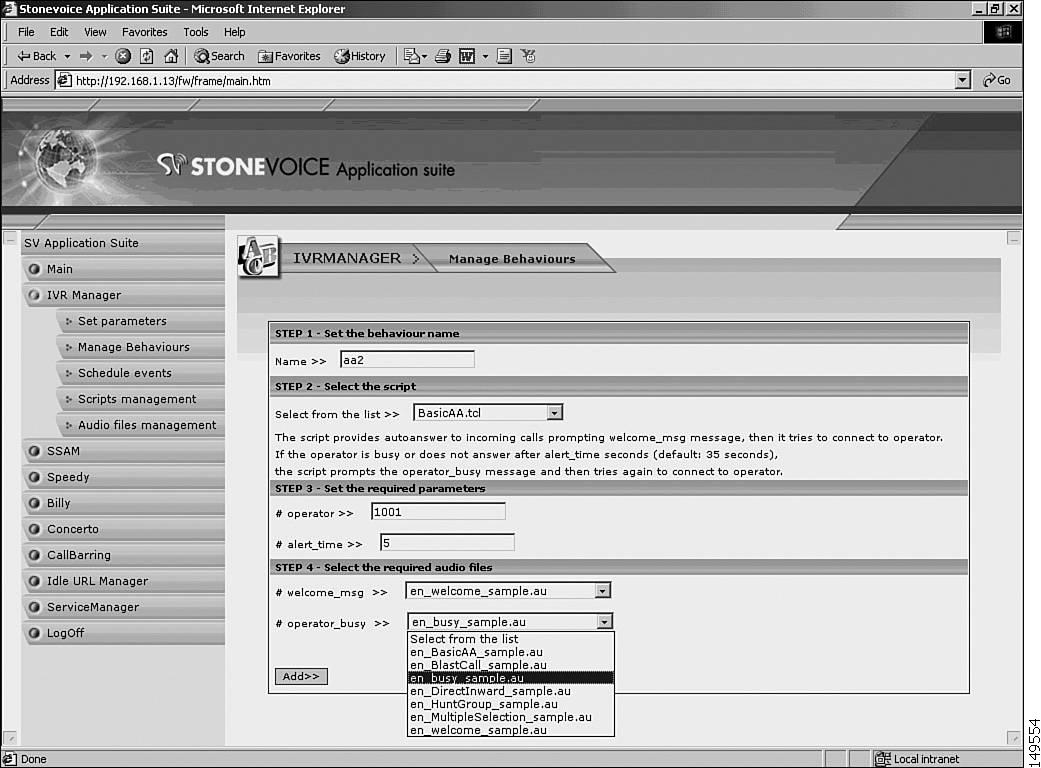Screen dimensions: 1041x768
Task: Open the BasicAA.tcl script dropdown
Action: [488, 413]
